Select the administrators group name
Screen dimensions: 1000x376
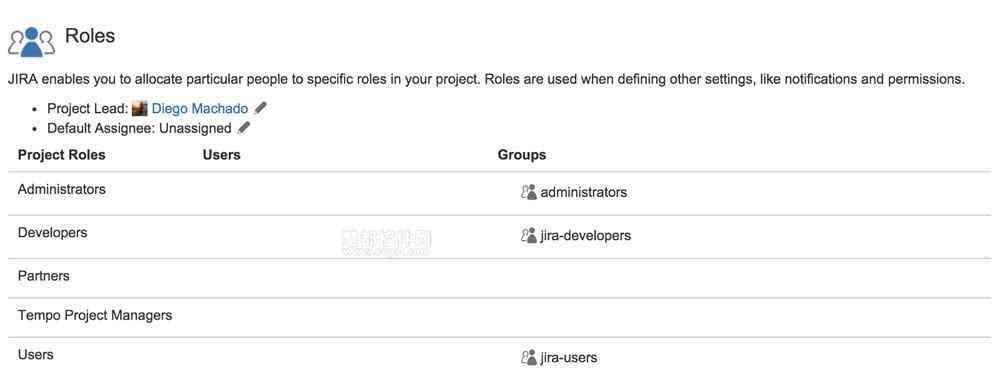(584, 192)
